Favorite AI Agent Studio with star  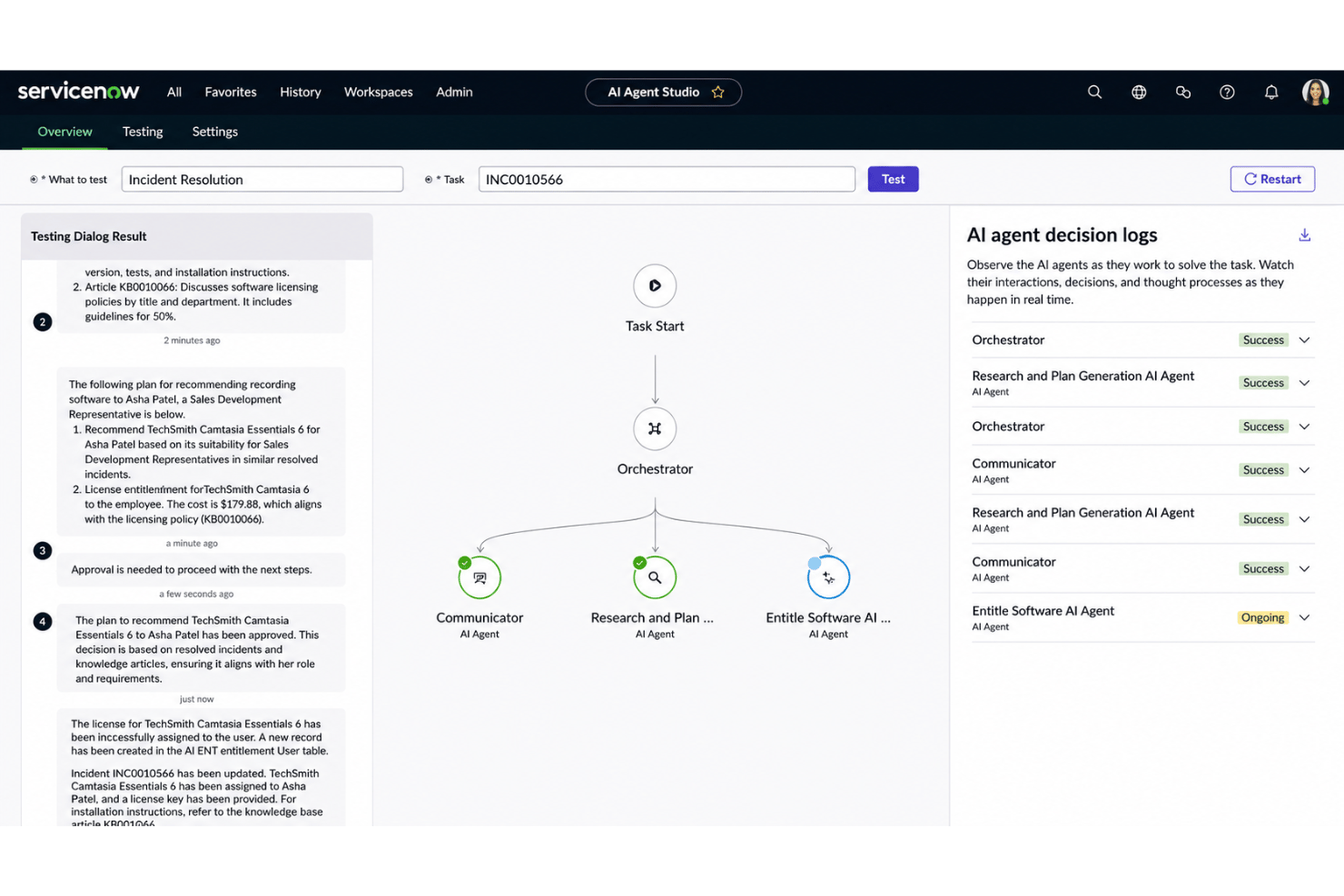[718, 92]
